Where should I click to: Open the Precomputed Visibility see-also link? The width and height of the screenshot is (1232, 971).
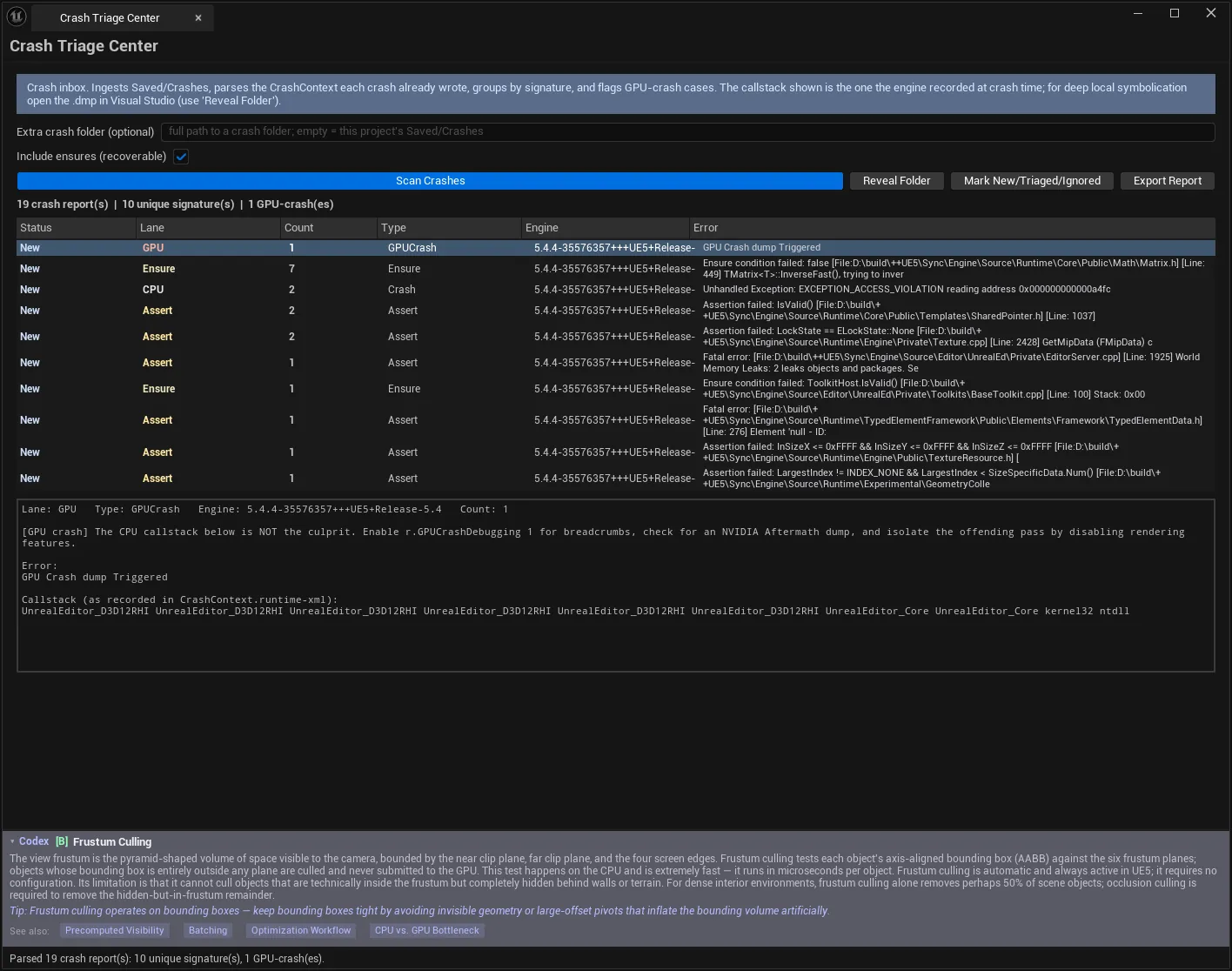click(x=114, y=931)
